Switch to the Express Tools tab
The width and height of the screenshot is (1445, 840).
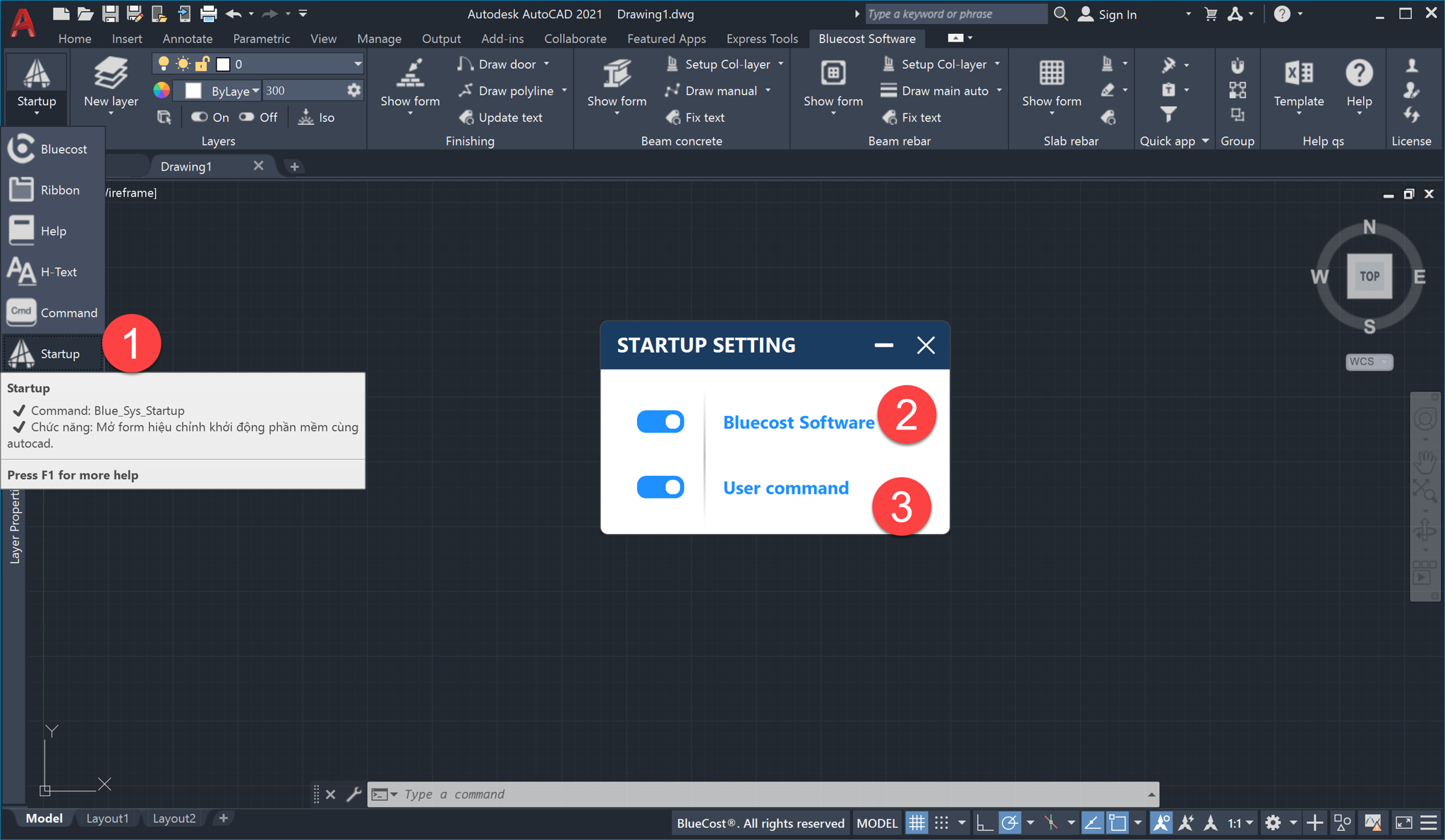tap(762, 39)
